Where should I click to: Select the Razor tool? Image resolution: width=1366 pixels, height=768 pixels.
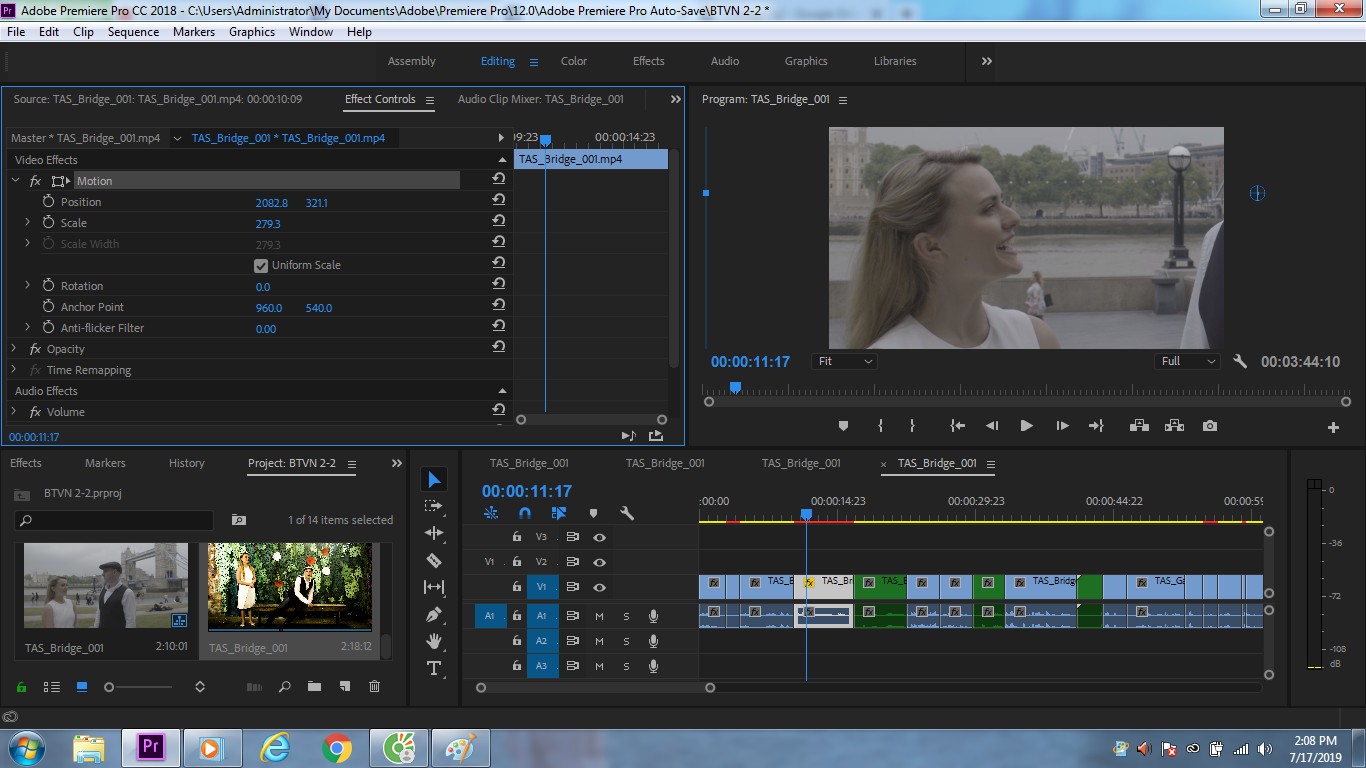[434, 560]
